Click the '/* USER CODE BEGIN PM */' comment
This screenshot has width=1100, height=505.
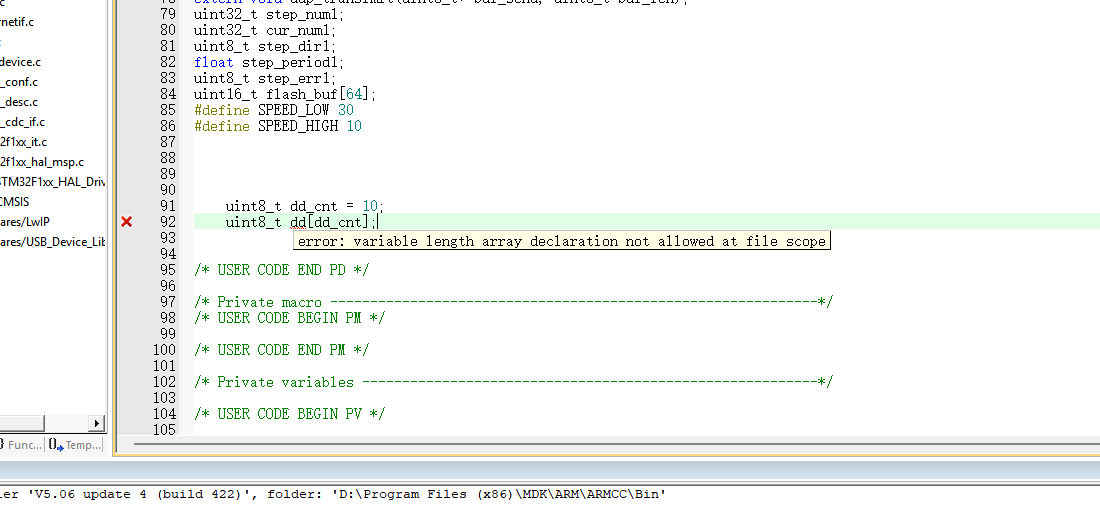click(x=290, y=318)
